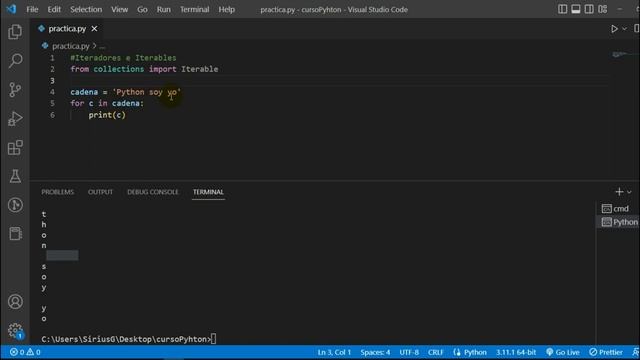Open the Help menu
The image size is (640, 360).
[x=226, y=9]
